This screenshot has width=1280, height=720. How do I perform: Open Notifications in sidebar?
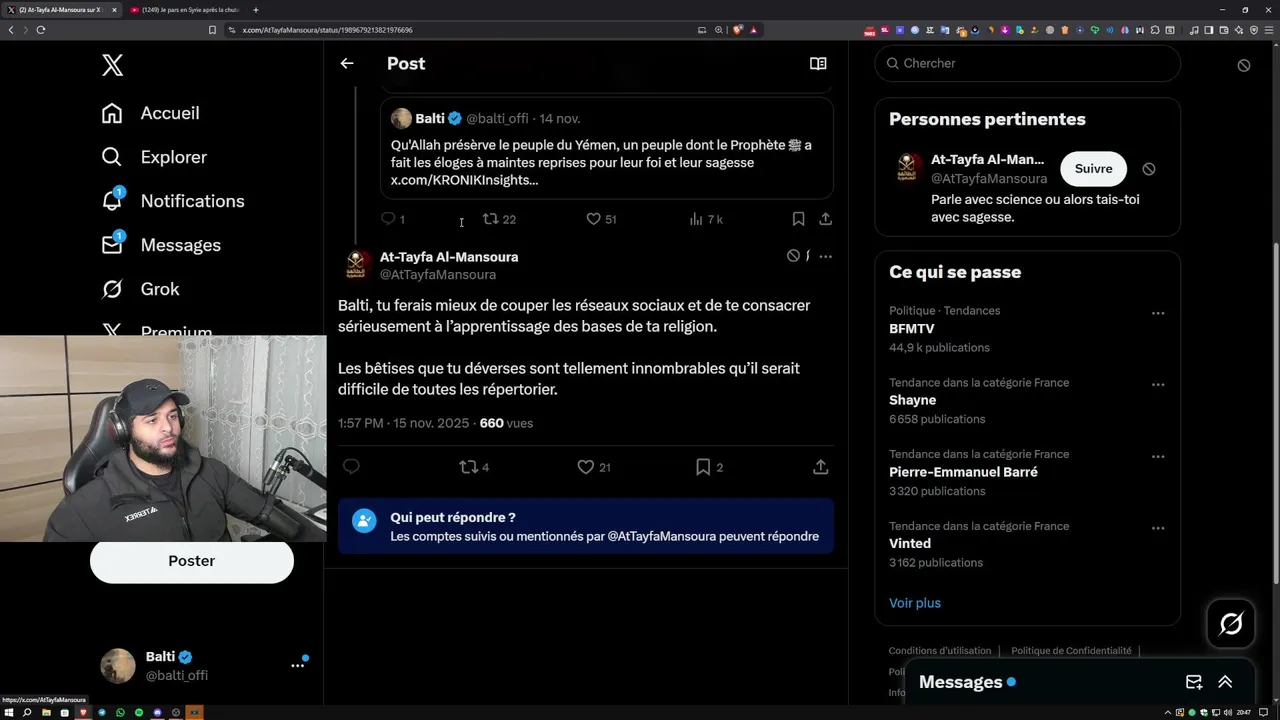tap(173, 201)
